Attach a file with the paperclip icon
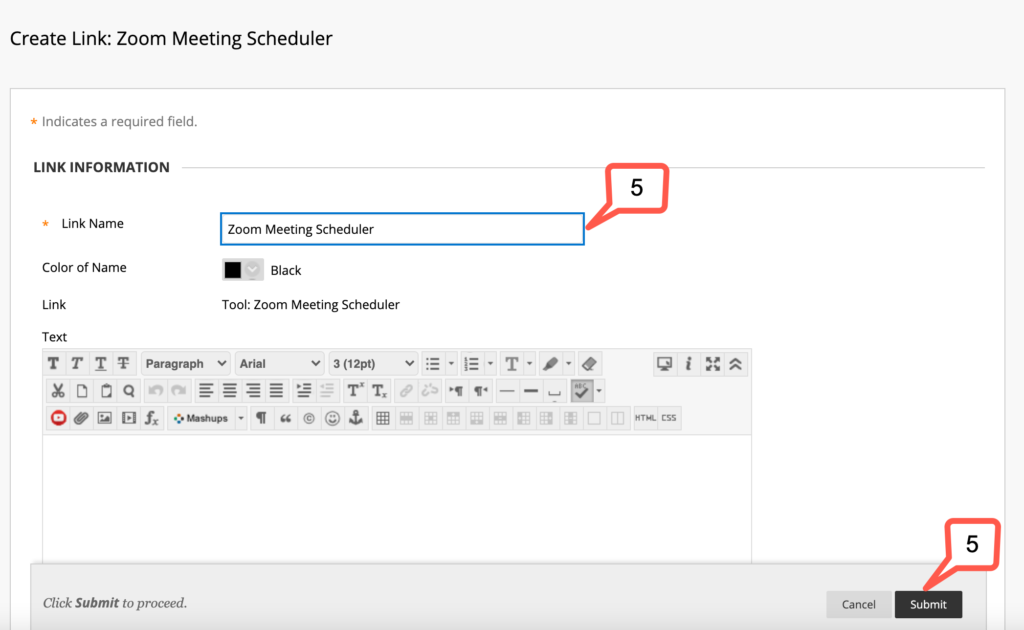Viewport: 1024px width, 630px height. click(81, 418)
